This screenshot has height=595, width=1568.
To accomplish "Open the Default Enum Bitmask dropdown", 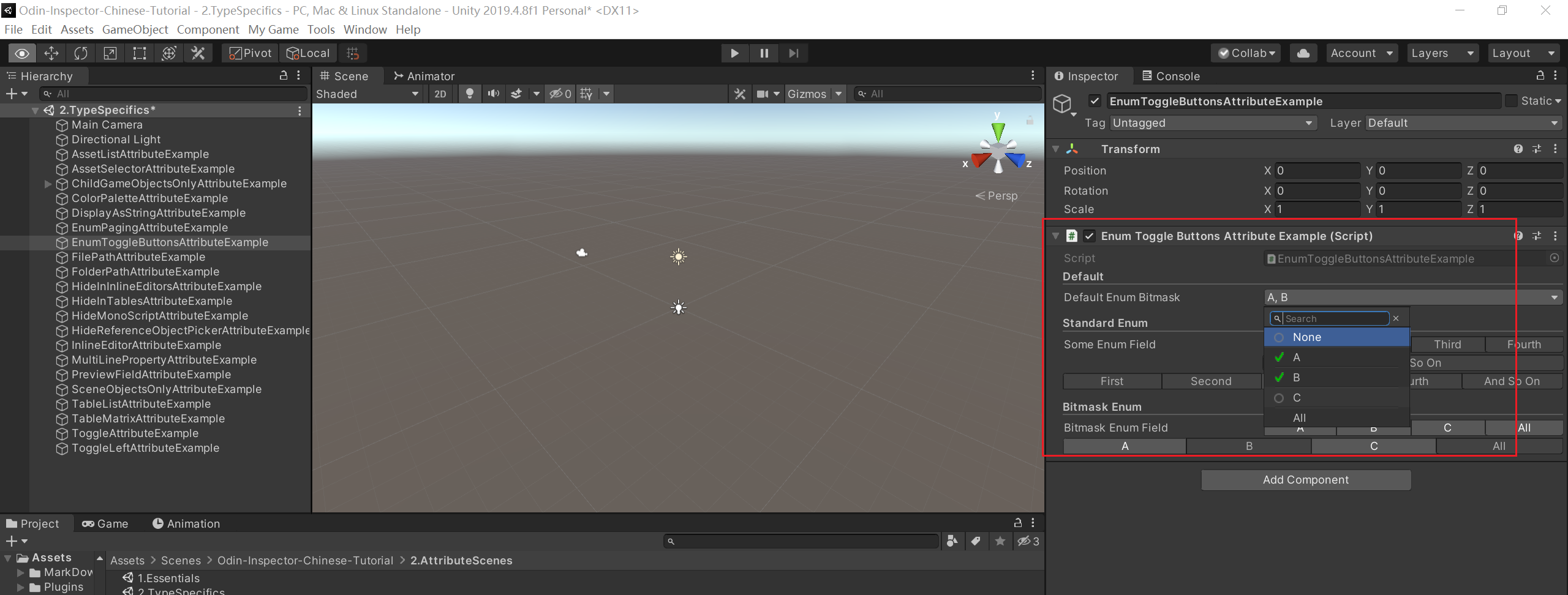I will [x=1414, y=297].
